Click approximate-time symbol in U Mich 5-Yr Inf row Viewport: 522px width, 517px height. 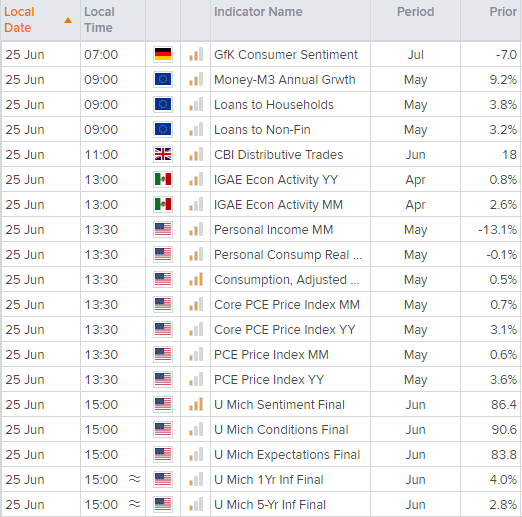[x=135, y=504]
